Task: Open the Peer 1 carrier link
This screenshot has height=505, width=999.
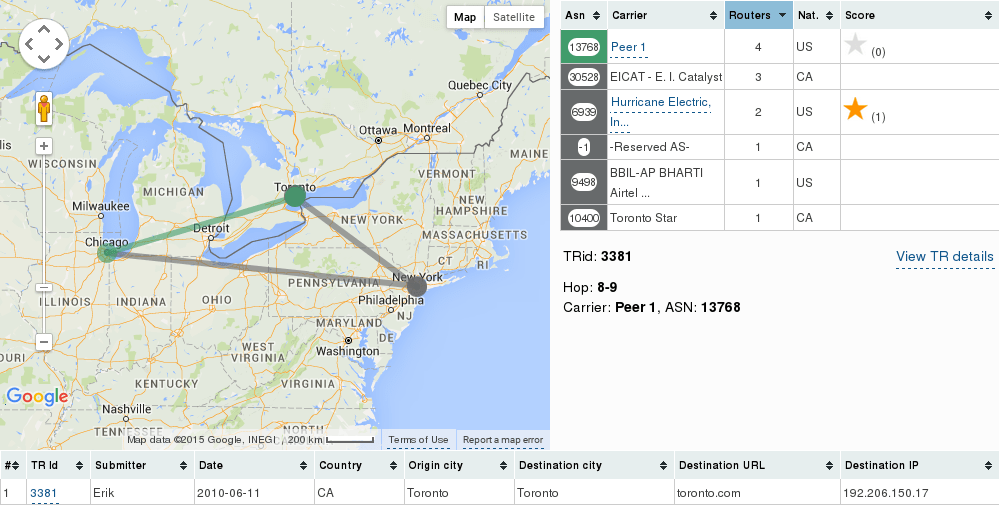Action: tap(628, 47)
